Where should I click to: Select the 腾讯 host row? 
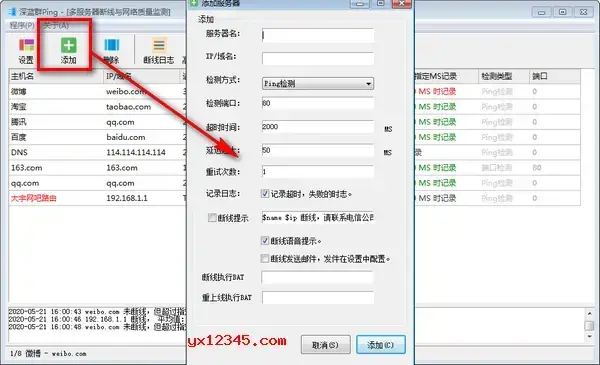pyautogui.click(x=97, y=122)
